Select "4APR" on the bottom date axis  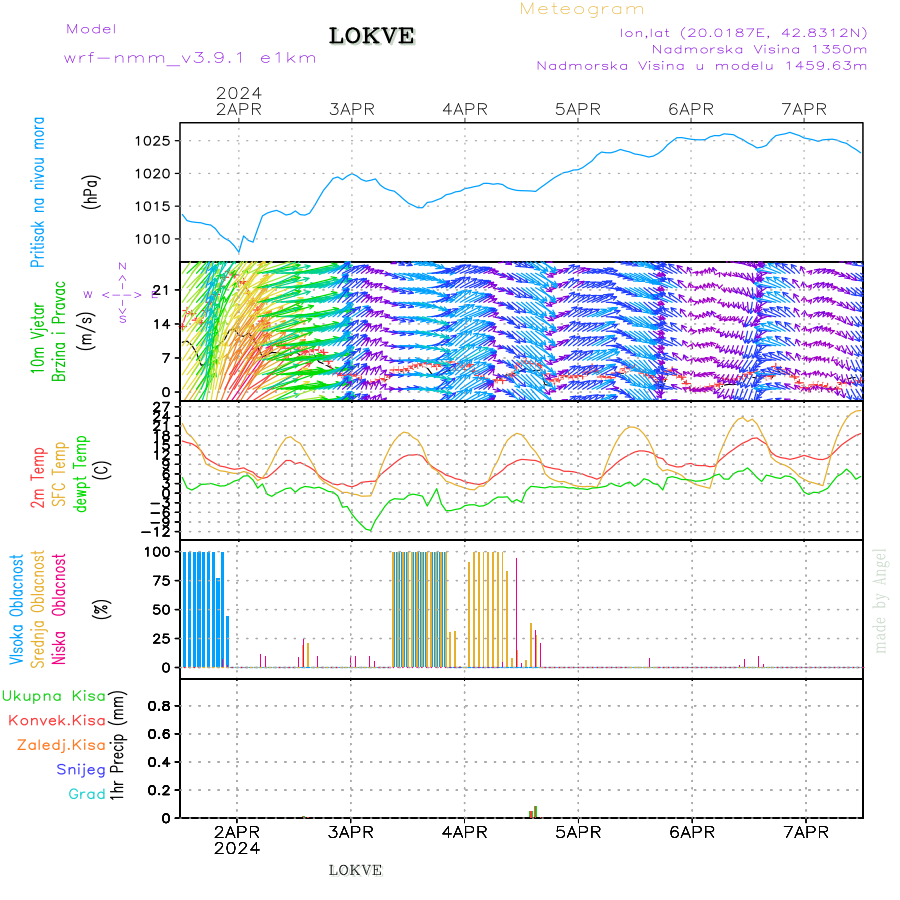coord(464,832)
